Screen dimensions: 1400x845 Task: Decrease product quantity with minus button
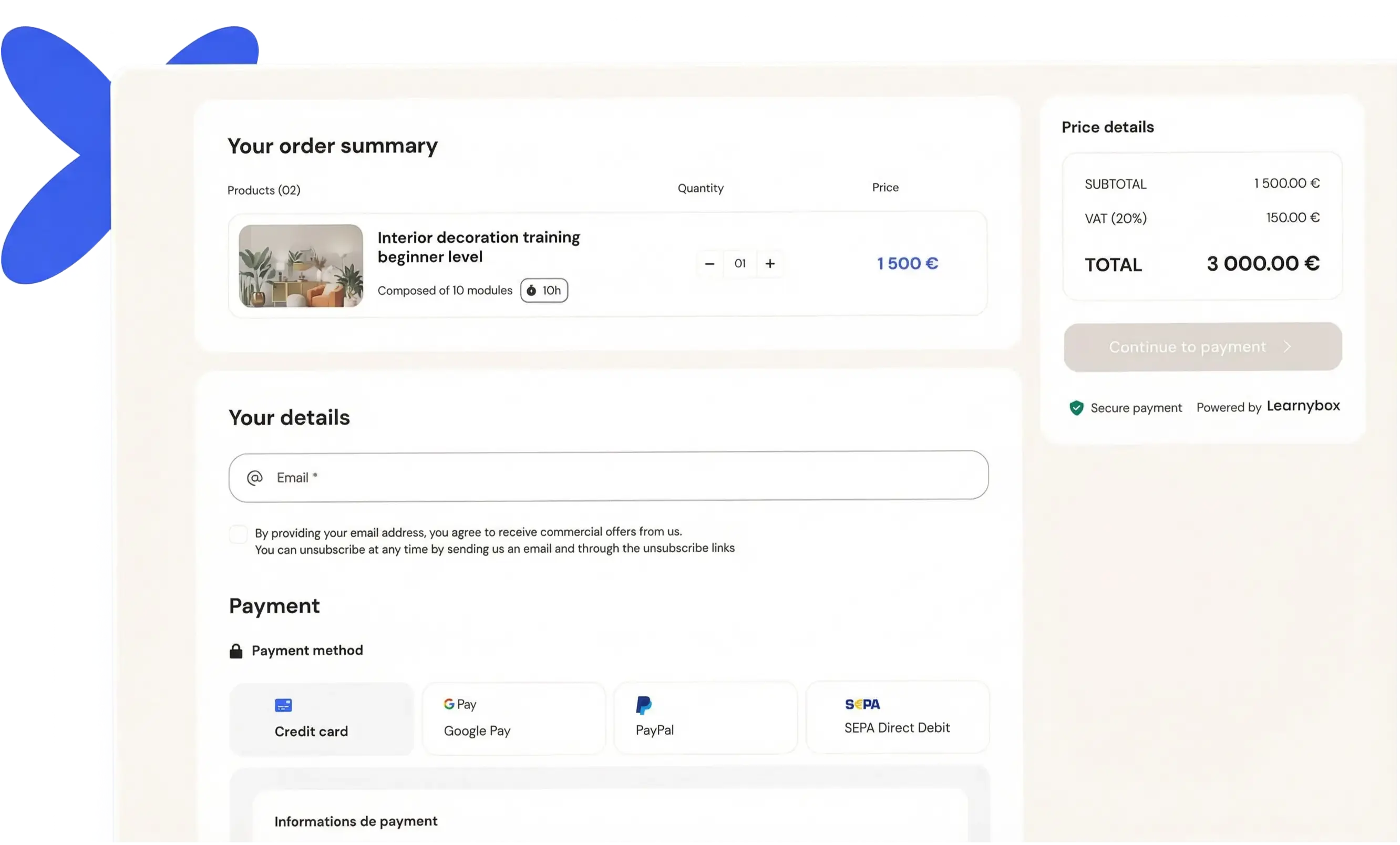(x=709, y=263)
